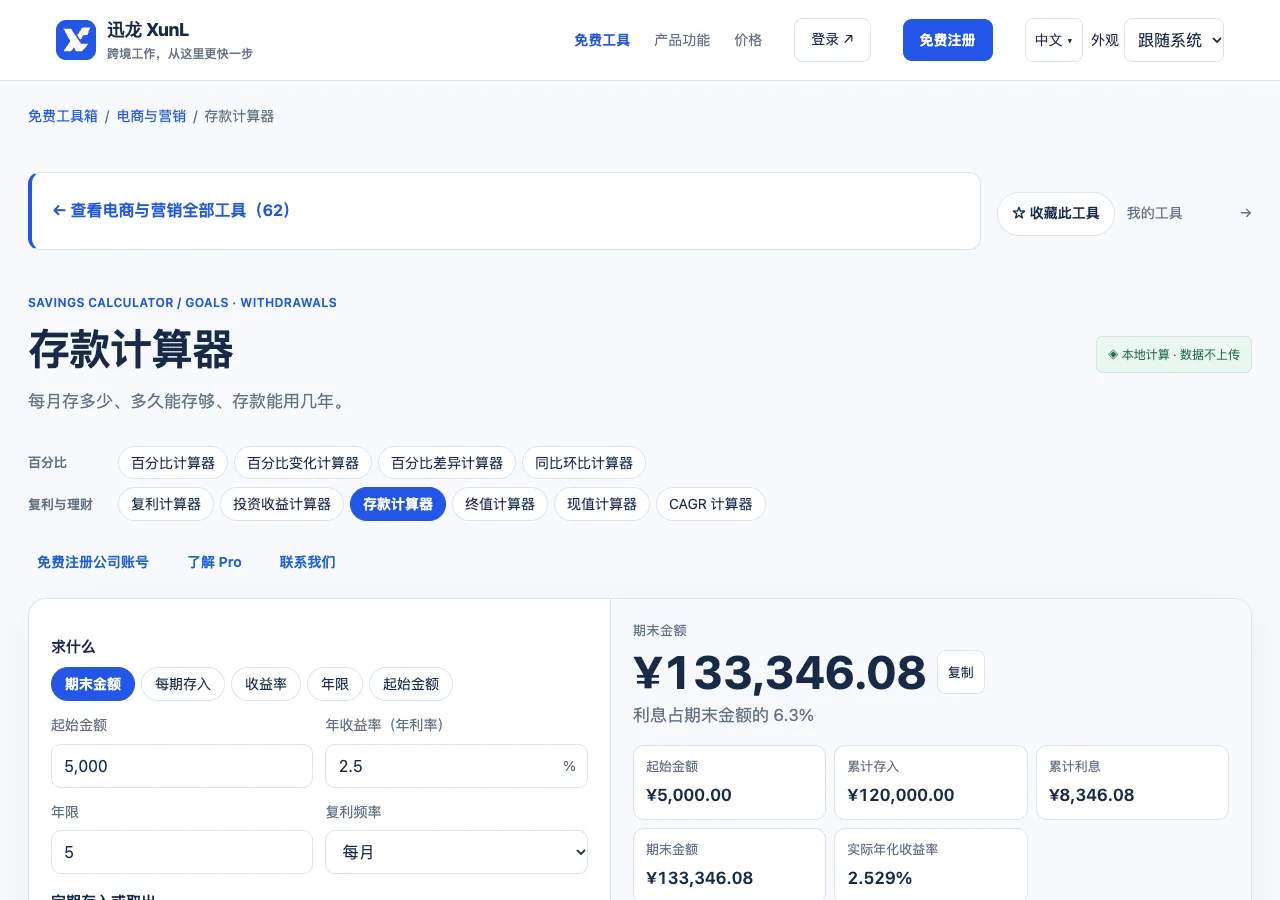Select CAGR 计算器 tool chip
Viewport: 1280px width, 900px height.
[711, 504]
